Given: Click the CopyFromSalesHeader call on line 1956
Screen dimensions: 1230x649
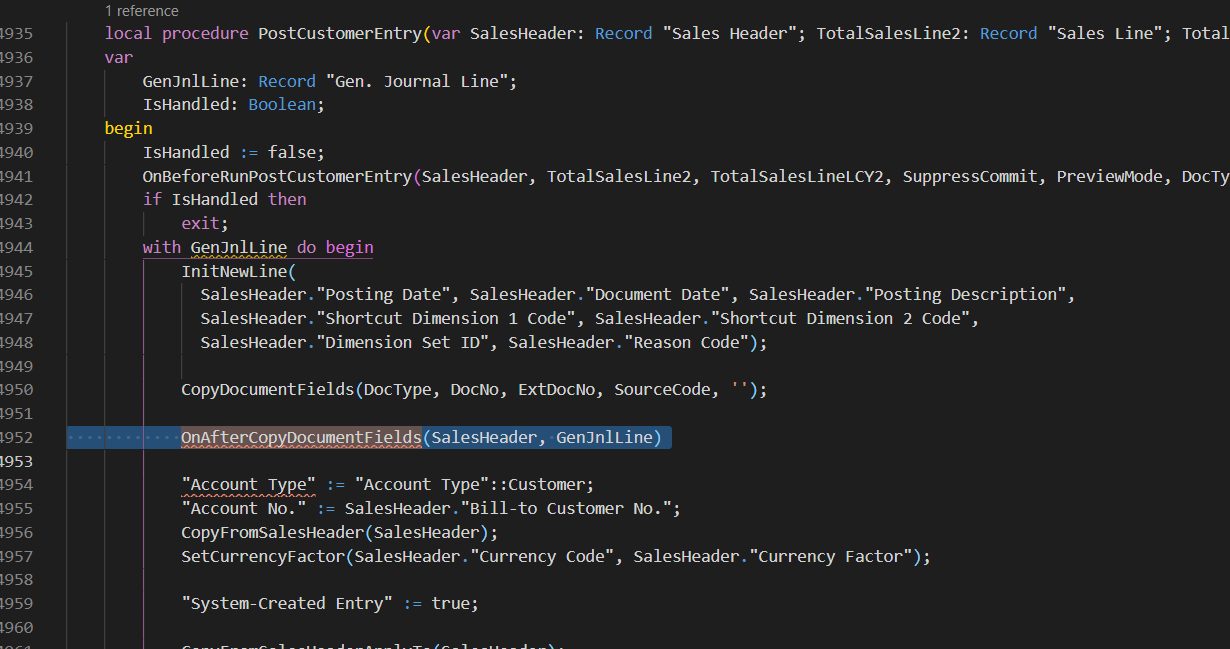Looking at the screenshot, I should coord(265,532).
